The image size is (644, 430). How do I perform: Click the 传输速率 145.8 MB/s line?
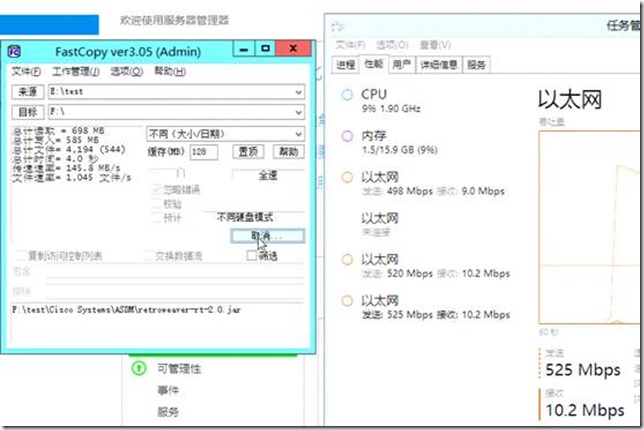coord(66,168)
